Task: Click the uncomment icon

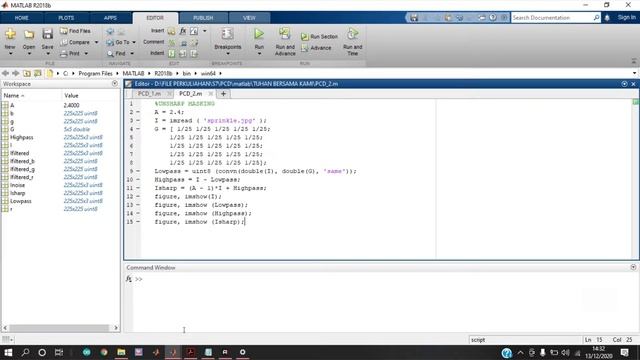Action: 183,42
